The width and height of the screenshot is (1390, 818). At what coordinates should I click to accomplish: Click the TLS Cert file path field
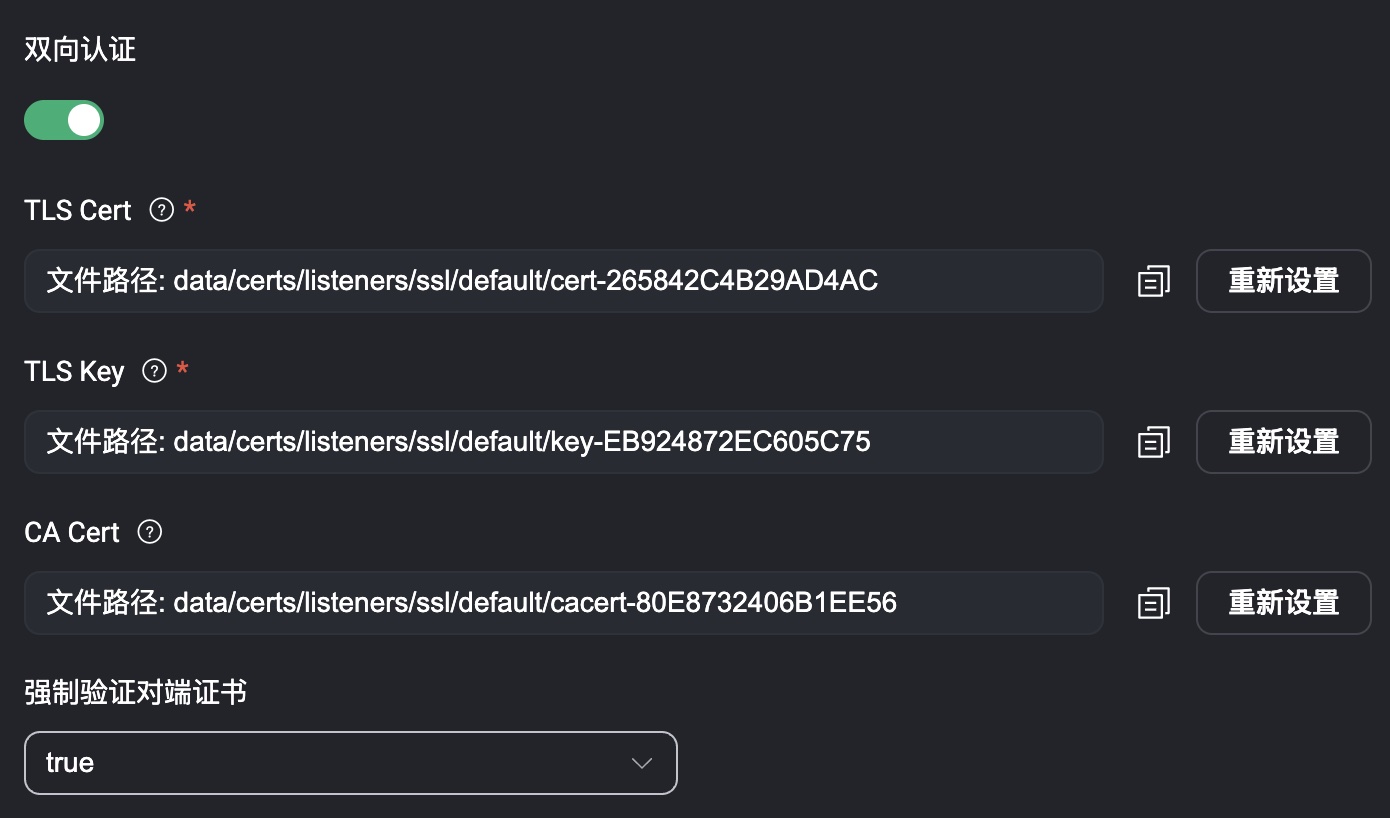563,281
